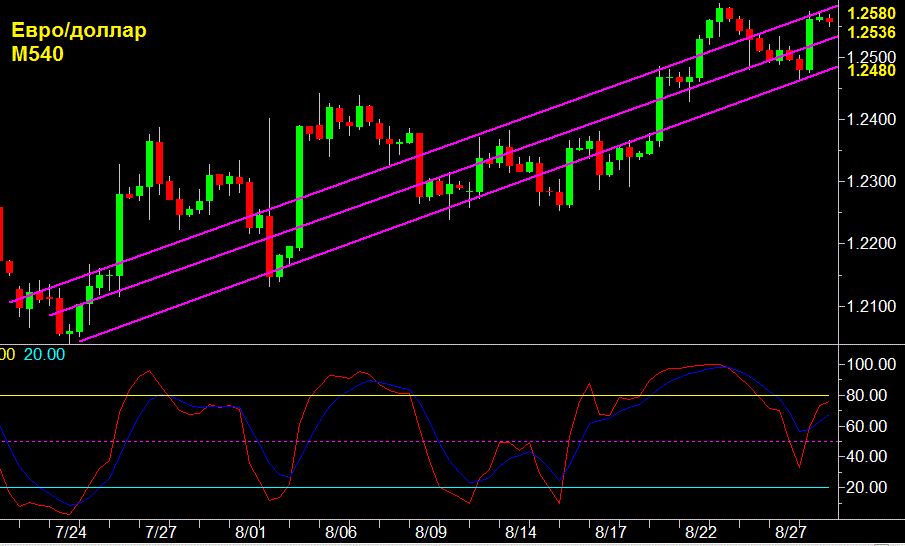Select the 8/27 date on time axis
This screenshot has width=905, height=546.
[x=791, y=532]
